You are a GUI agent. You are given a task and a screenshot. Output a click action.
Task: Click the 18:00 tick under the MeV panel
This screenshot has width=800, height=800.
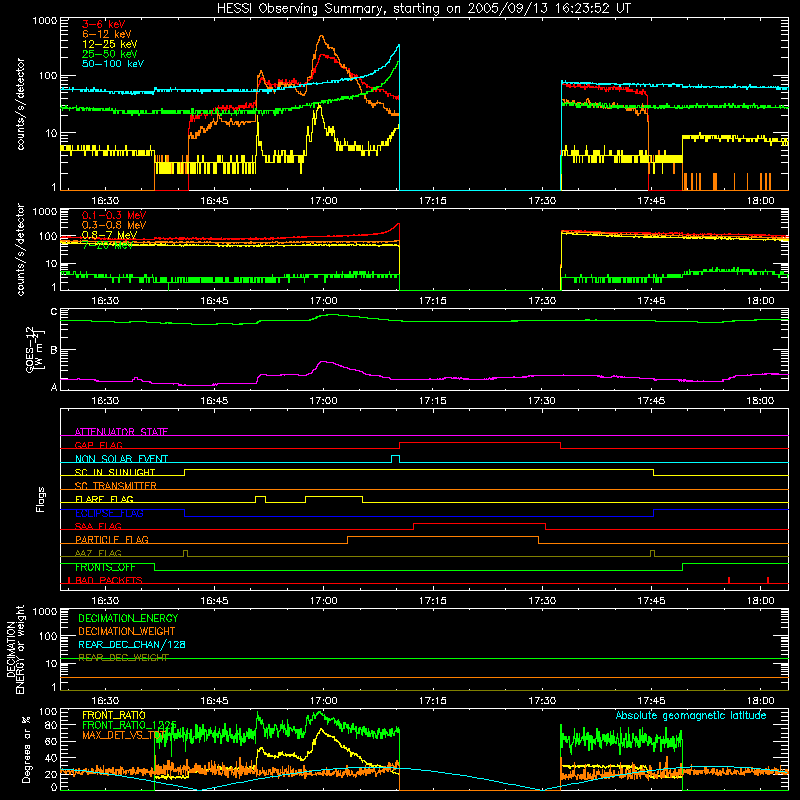click(x=760, y=301)
